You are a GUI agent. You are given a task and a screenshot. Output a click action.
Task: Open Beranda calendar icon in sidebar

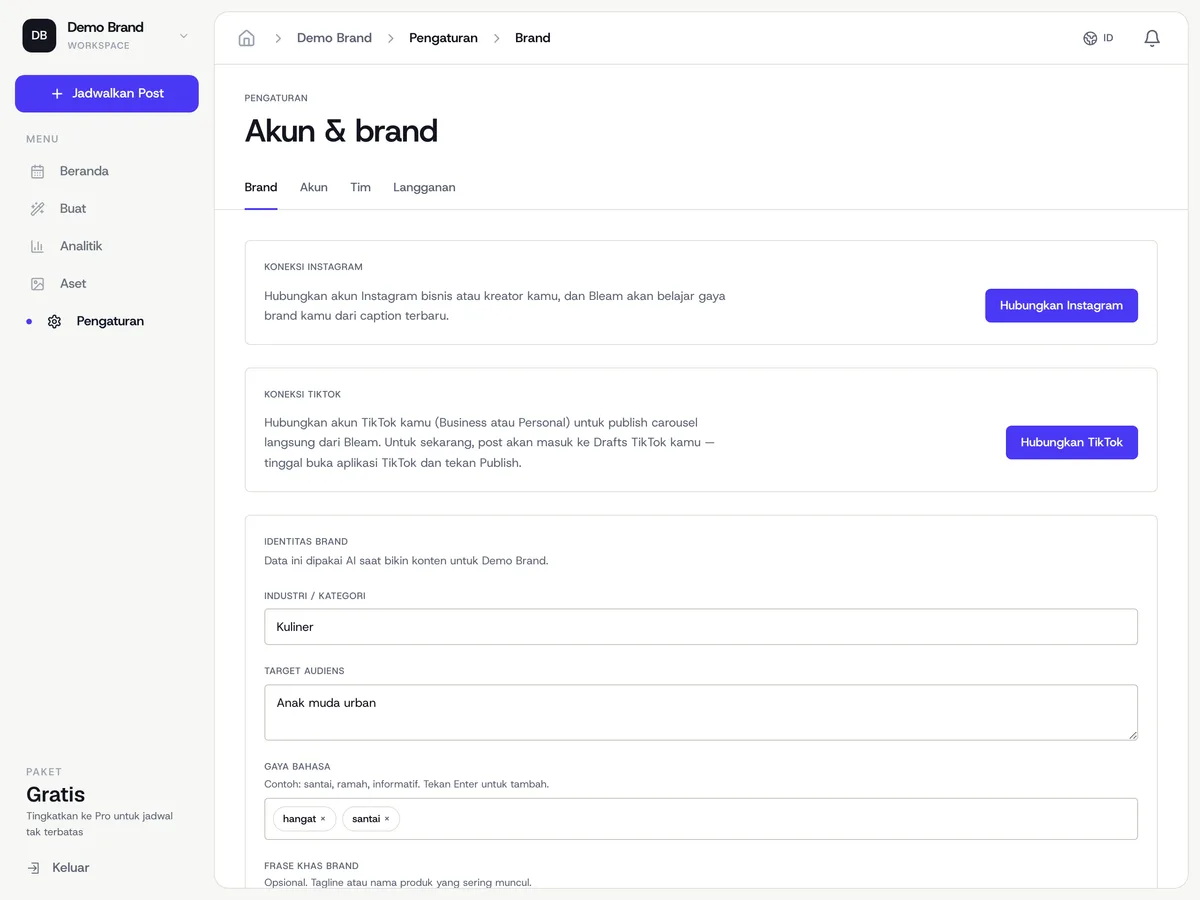37,171
